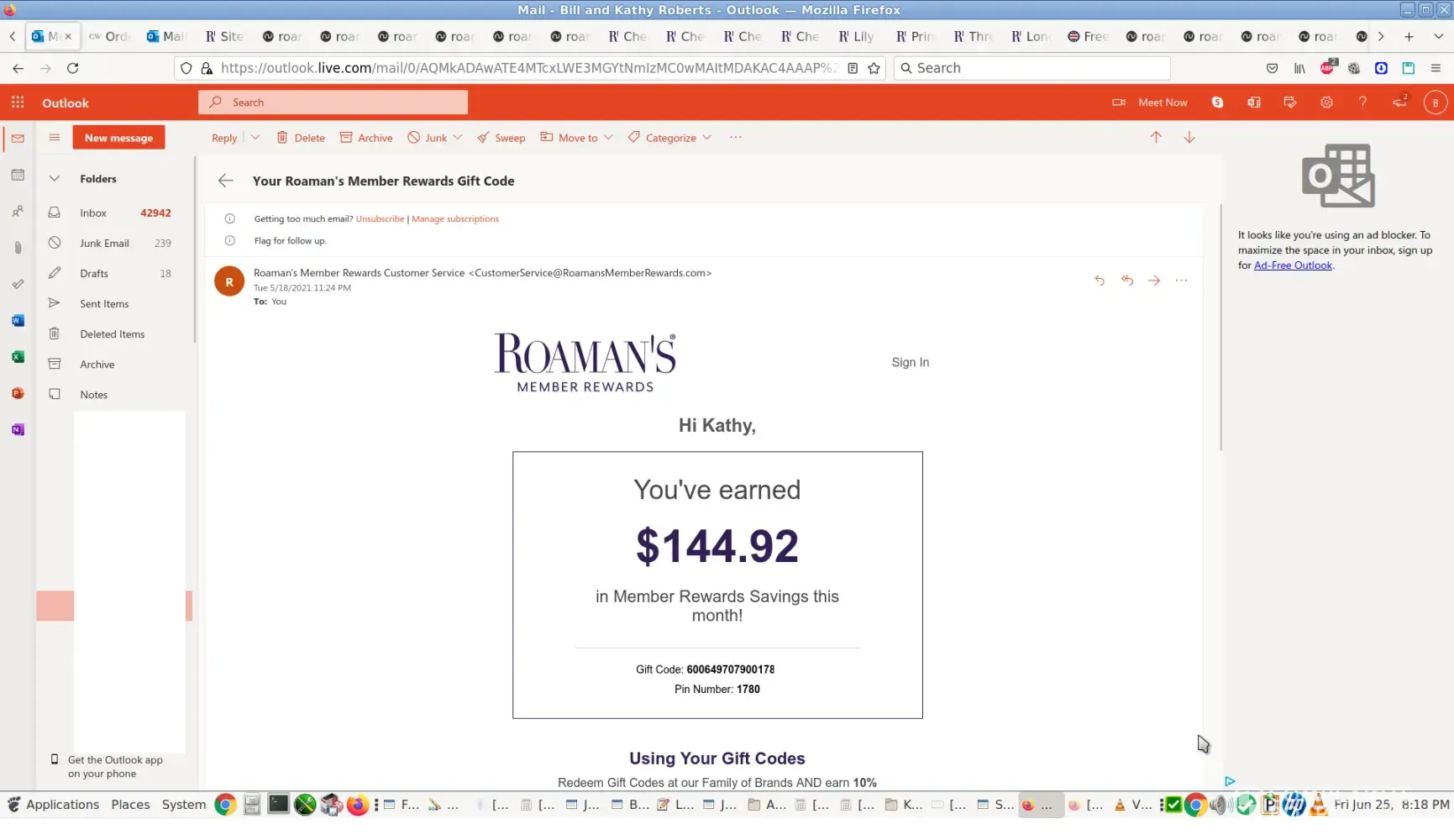Collapse the Folders tree
This screenshot has height=840, width=1454.
point(55,179)
